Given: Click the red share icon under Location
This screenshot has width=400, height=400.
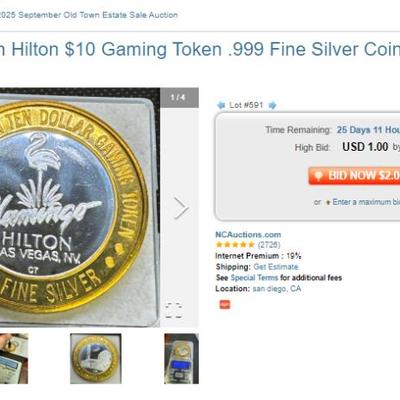Looking at the screenshot, I should click(x=225, y=304).
